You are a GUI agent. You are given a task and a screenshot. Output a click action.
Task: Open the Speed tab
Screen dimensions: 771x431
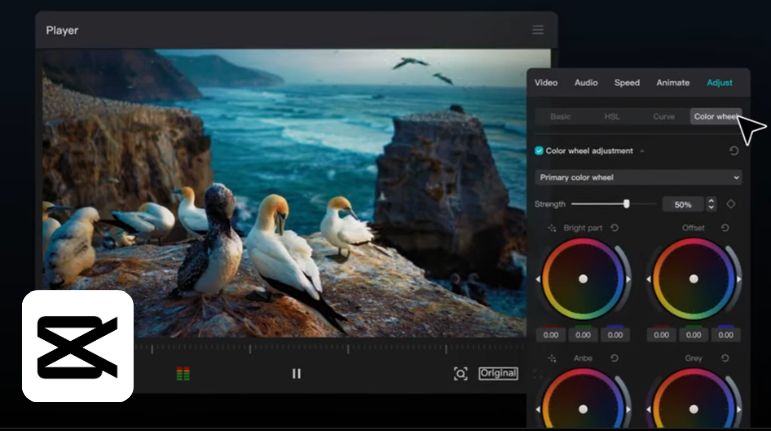[x=627, y=83]
